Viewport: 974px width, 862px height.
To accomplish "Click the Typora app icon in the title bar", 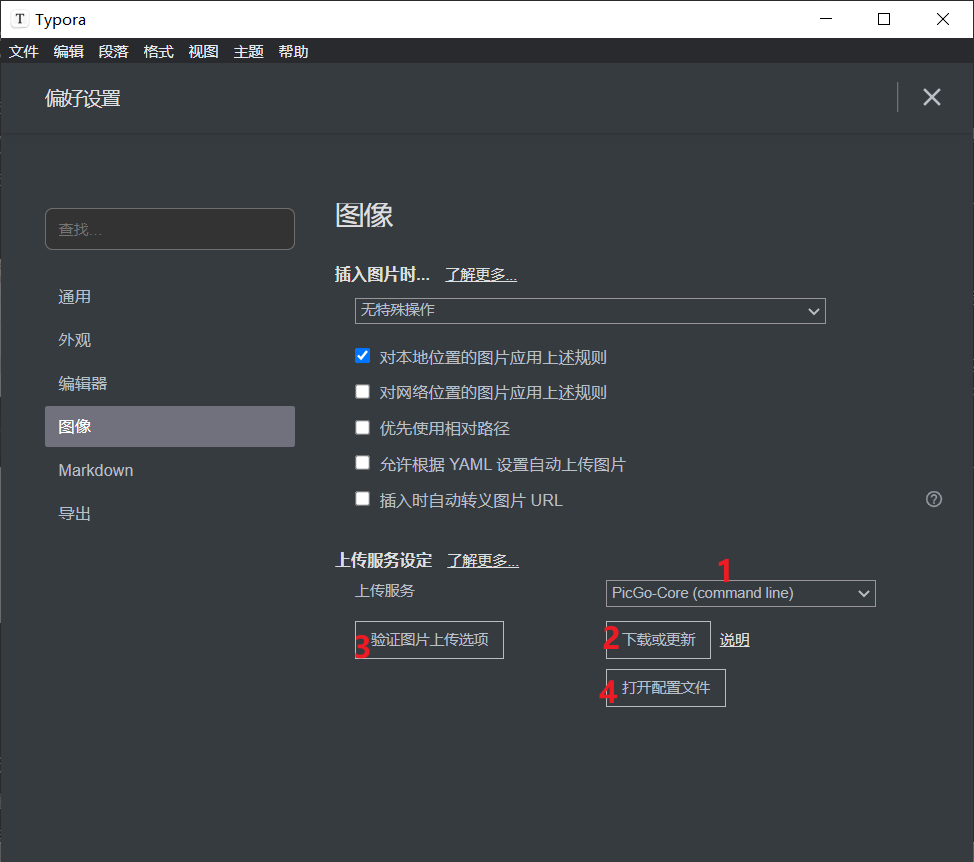I will click(20, 19).
